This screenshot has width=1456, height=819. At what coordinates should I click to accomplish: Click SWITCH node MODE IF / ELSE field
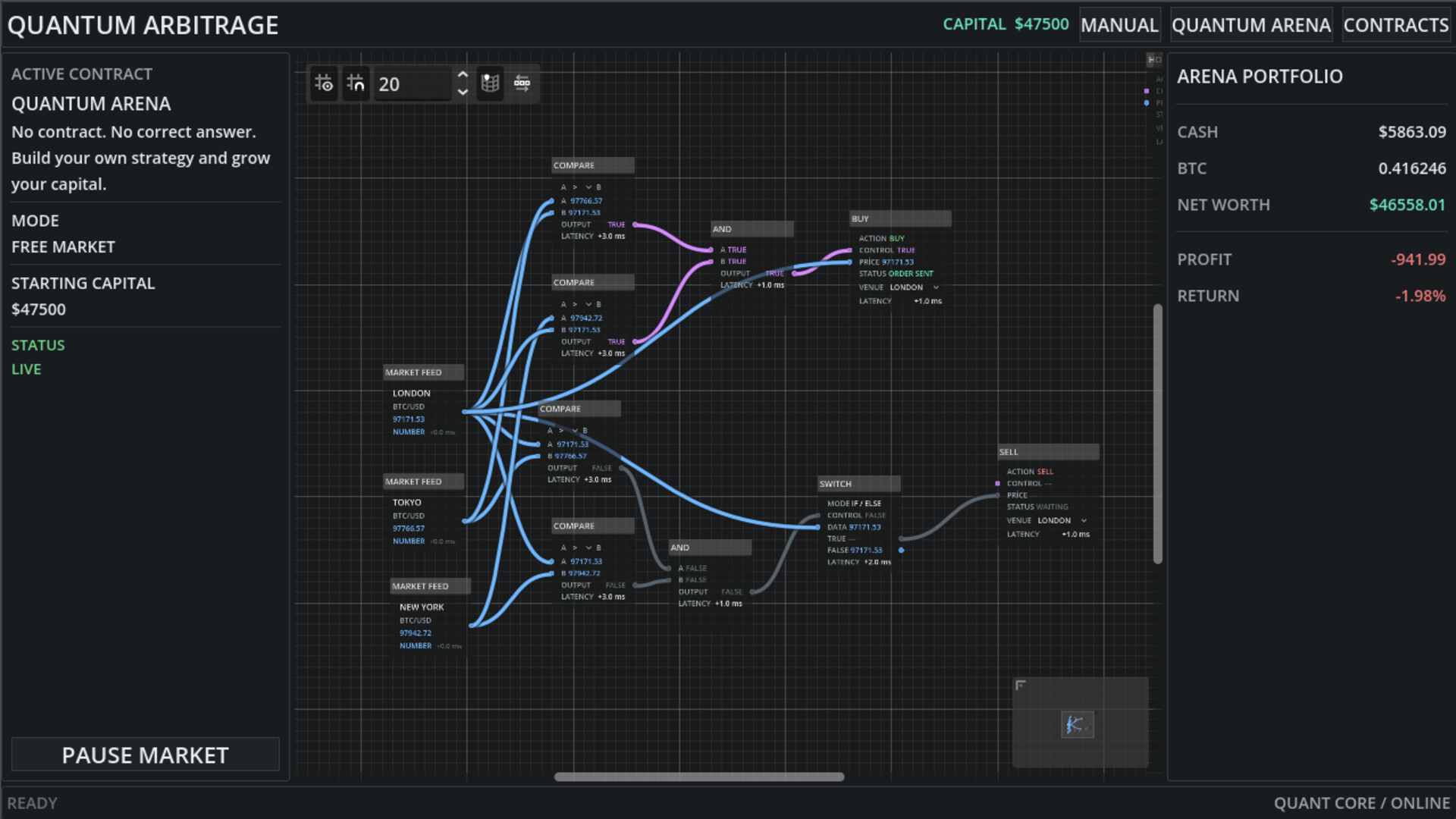click(x=855, y=504)
